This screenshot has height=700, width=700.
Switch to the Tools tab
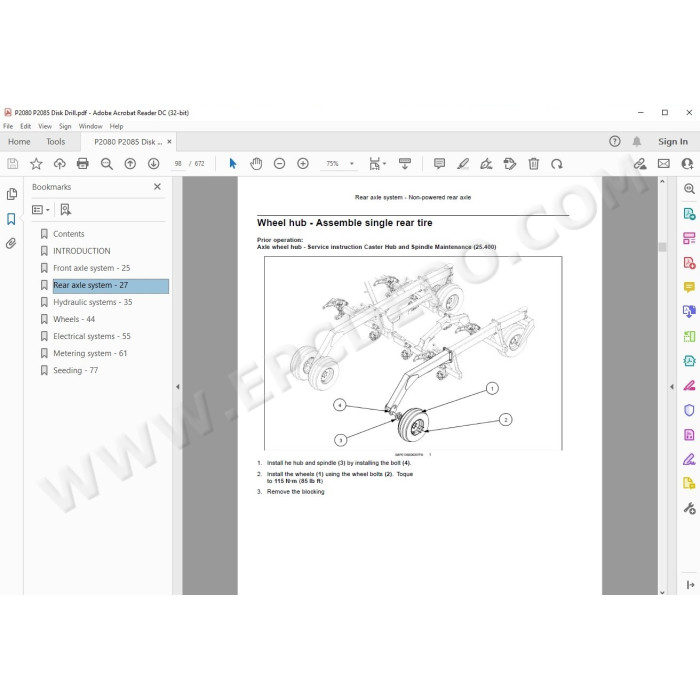tap(56, 142)
